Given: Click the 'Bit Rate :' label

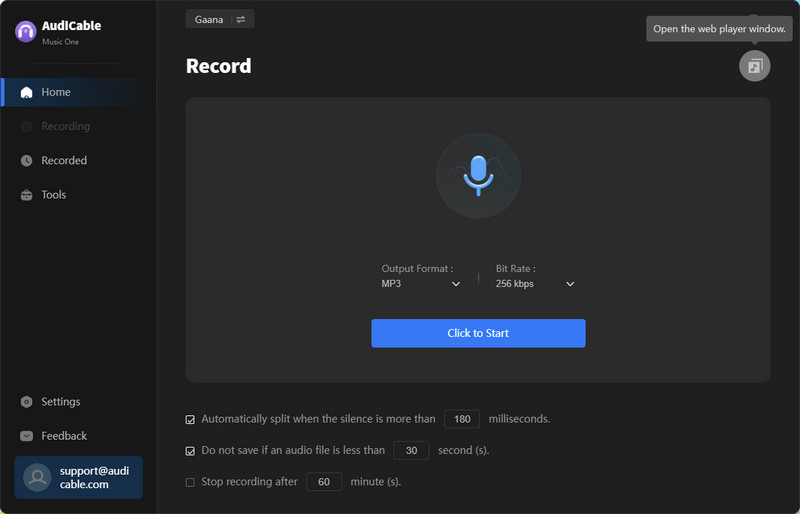Looking at the screenshot, I should click(515, 268).
